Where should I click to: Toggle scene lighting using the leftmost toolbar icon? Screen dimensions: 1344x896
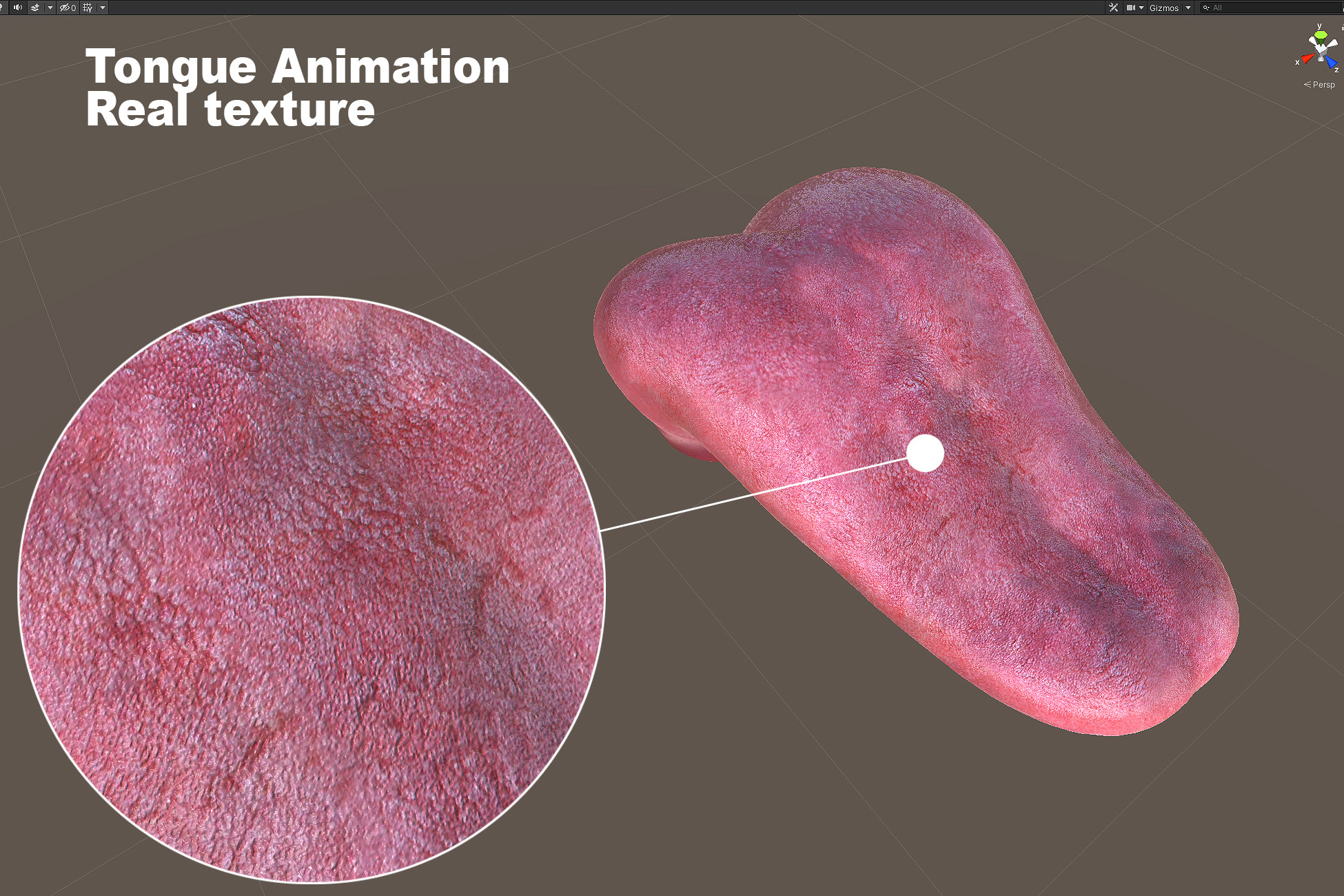pos(2,8)
